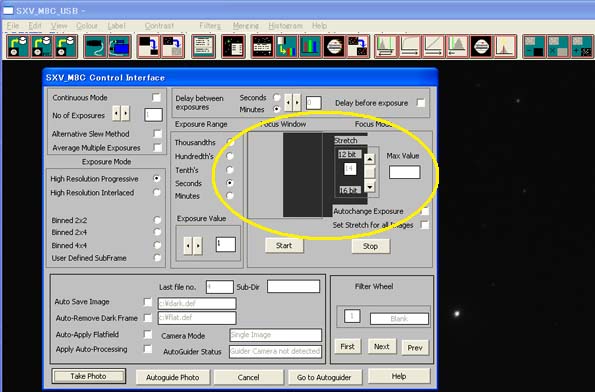Screen dimensions: 595x392
Task: Open the document info panel toolbar icon
Action: (203, 46)
